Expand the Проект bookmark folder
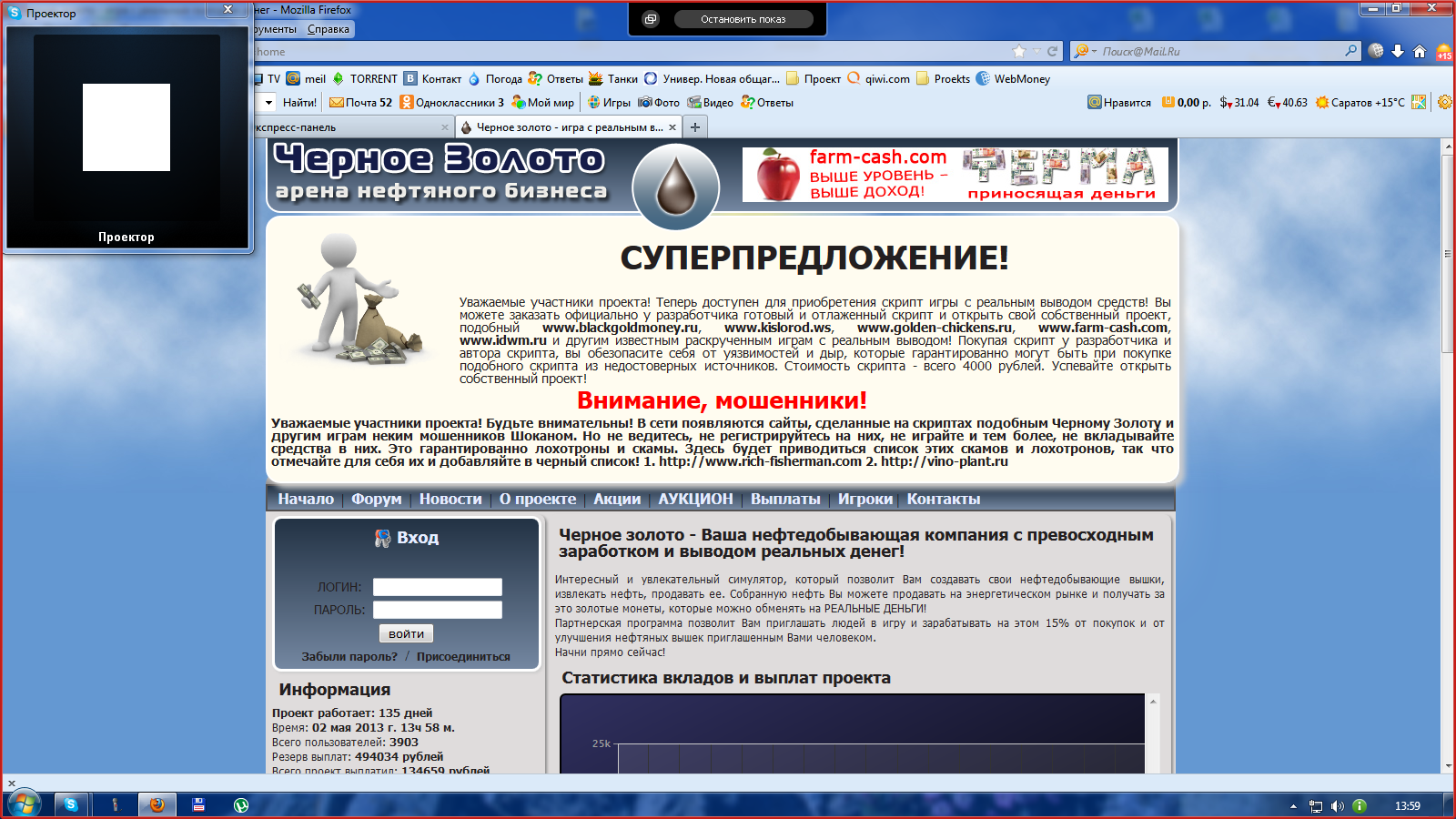This screenshot has height=819, width=1456. click(x=814, y=78)
